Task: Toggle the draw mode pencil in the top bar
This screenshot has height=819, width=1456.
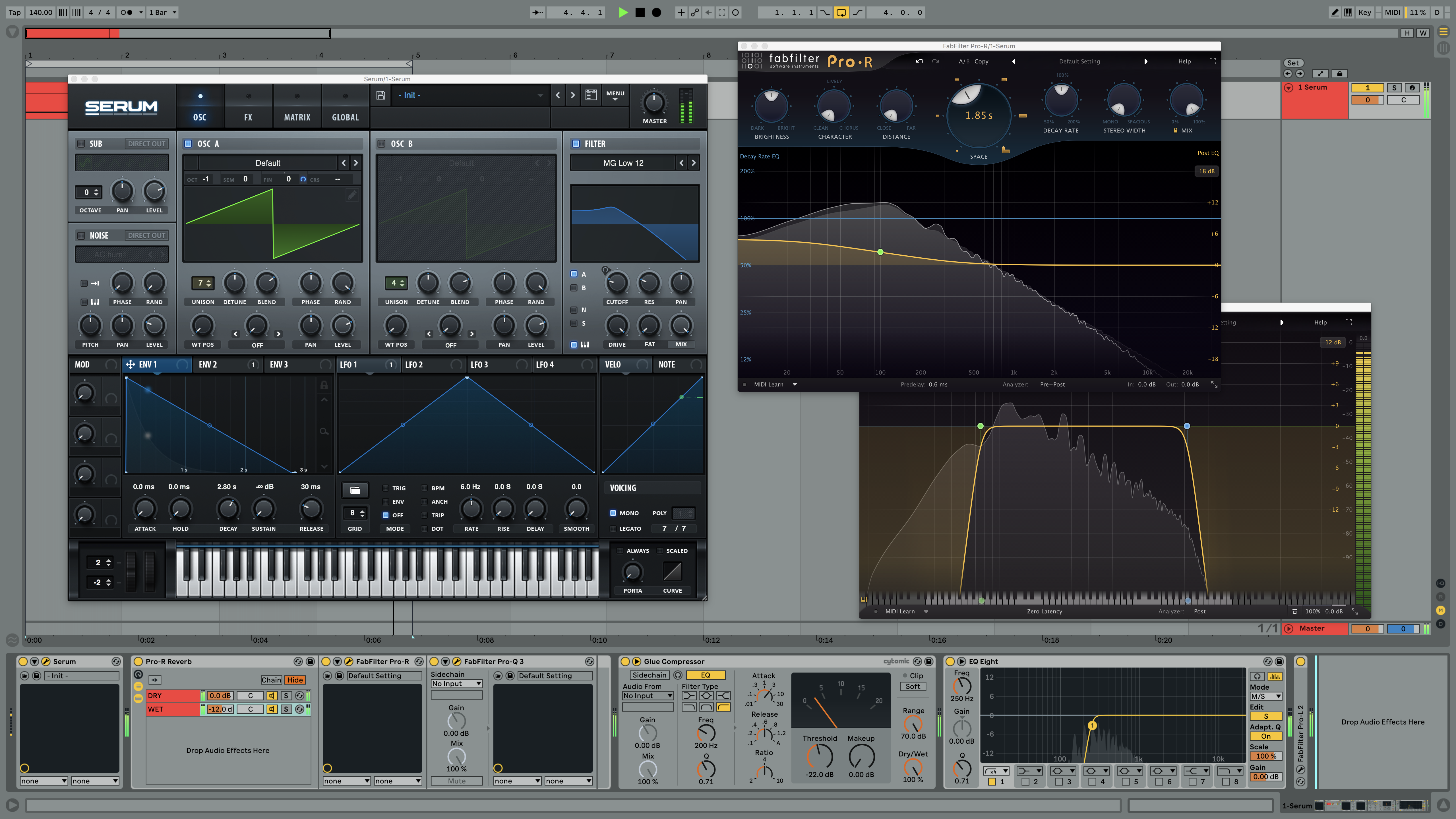Action: click(1335, 13)
